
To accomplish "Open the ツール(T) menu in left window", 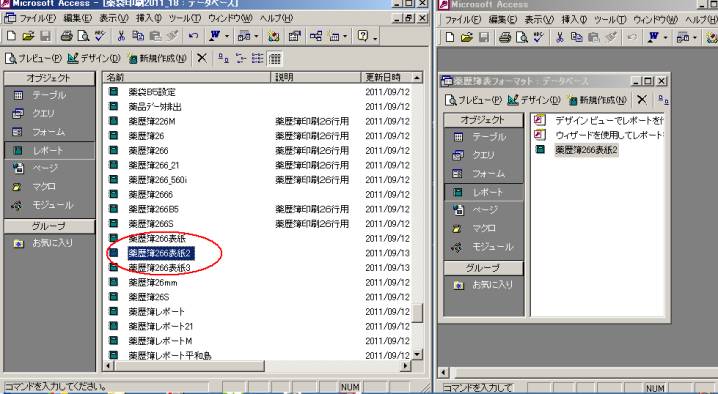I will [185, 18].
